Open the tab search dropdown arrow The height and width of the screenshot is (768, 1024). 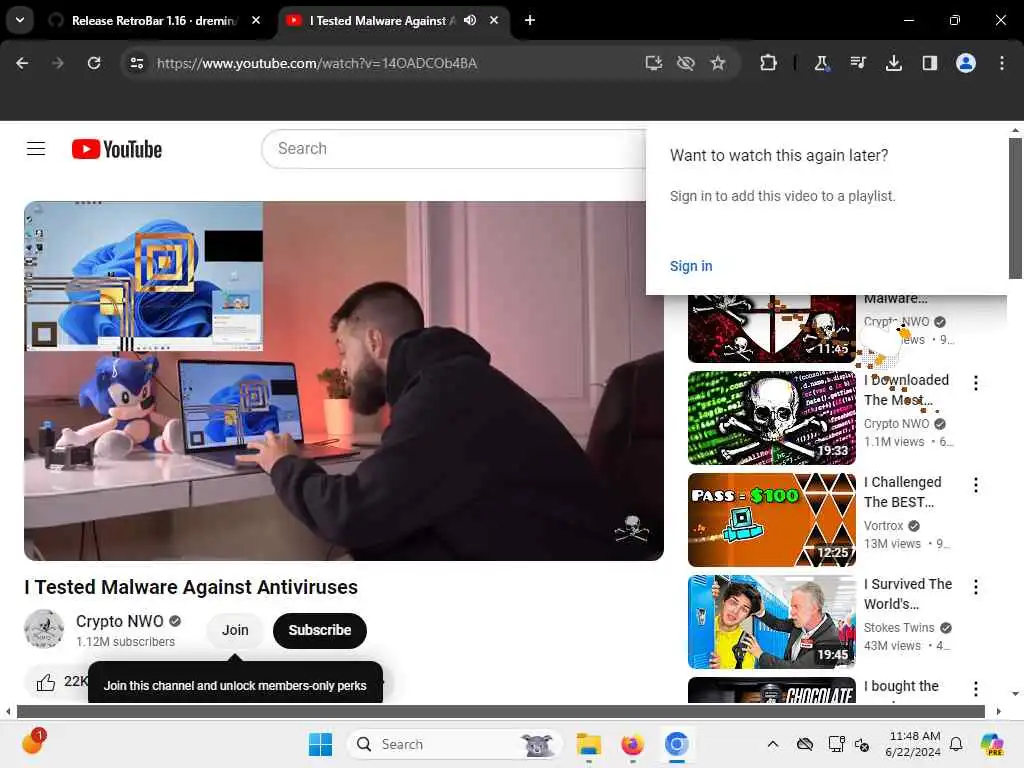pyautogui.click(x=20, y=20)
